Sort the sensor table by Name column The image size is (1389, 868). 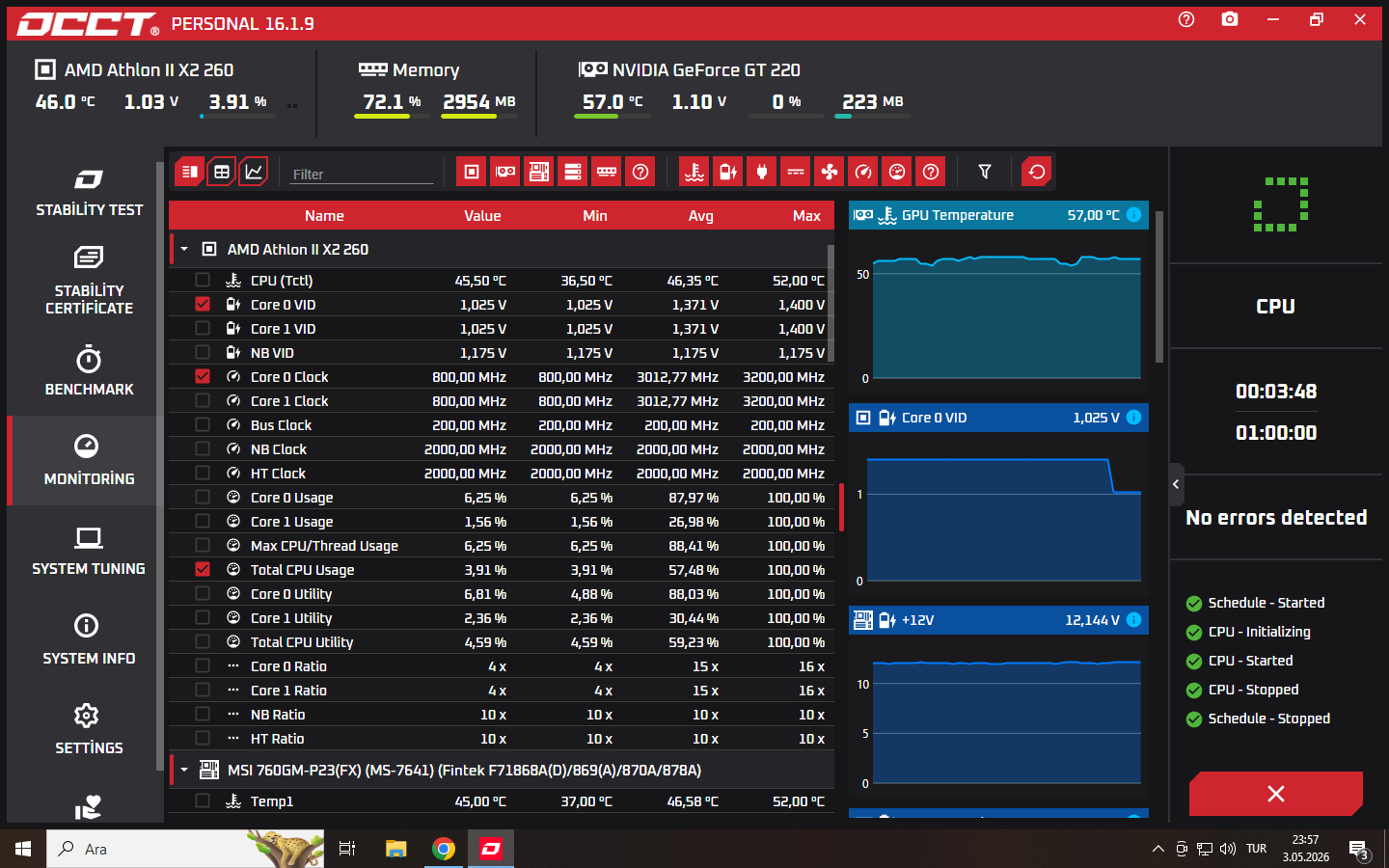point(324,216)
